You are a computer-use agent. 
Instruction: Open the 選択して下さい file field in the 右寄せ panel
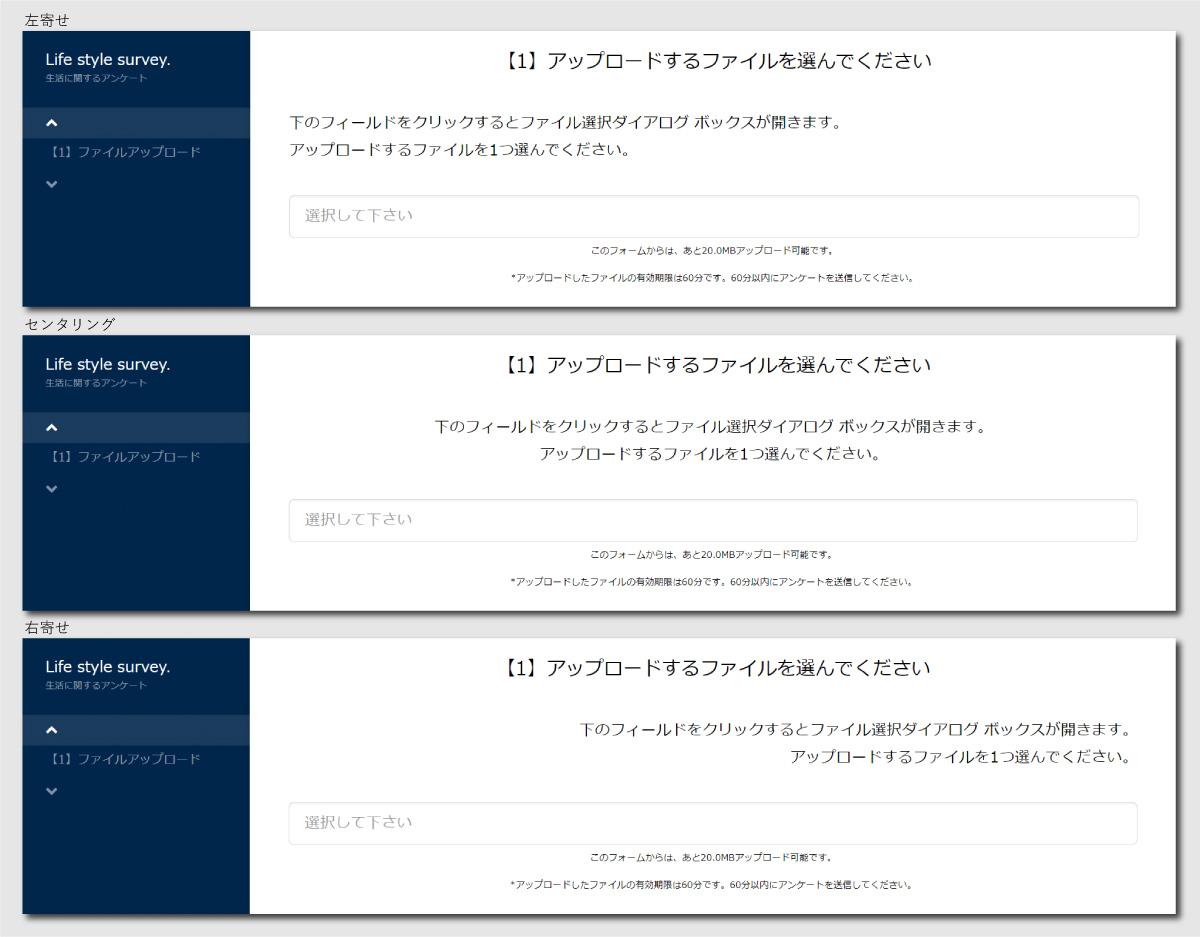point(713,823)
